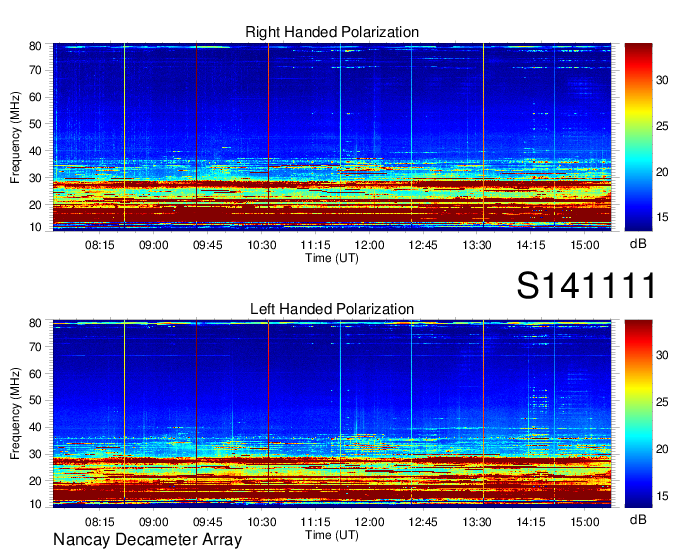This screenshot has width=680, height=552.
Task: Click the "70" frequency tick of the Left Handed plot
Action: tap(35, 347)
